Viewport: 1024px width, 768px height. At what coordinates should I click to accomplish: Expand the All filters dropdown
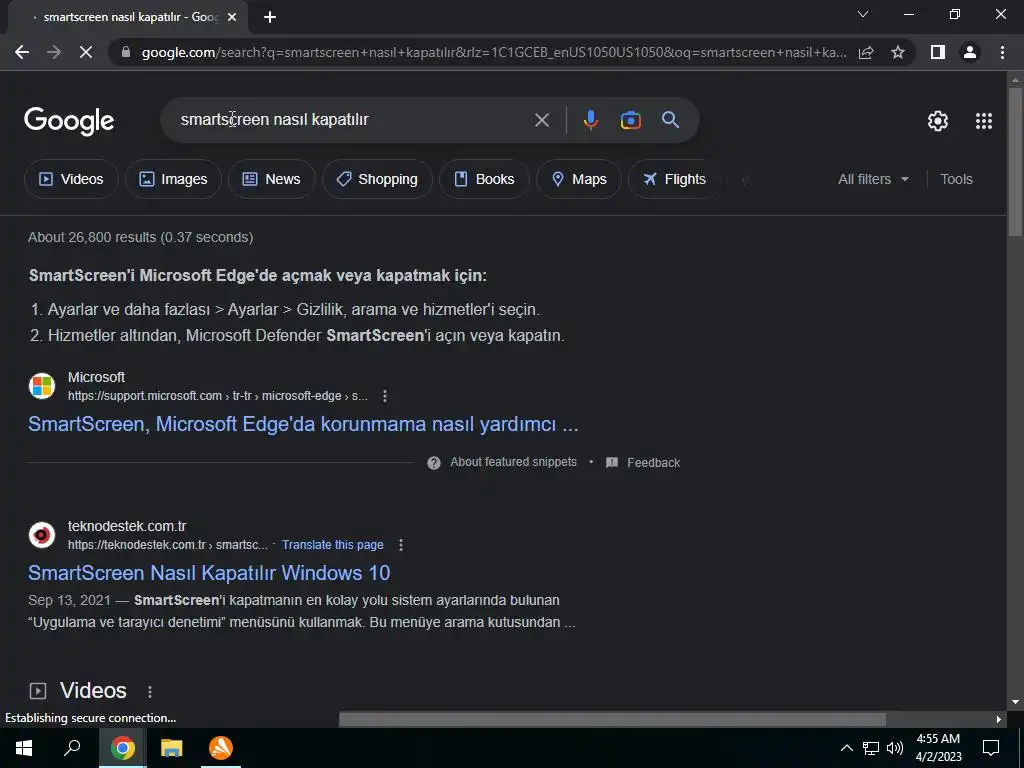coord(873,179)
